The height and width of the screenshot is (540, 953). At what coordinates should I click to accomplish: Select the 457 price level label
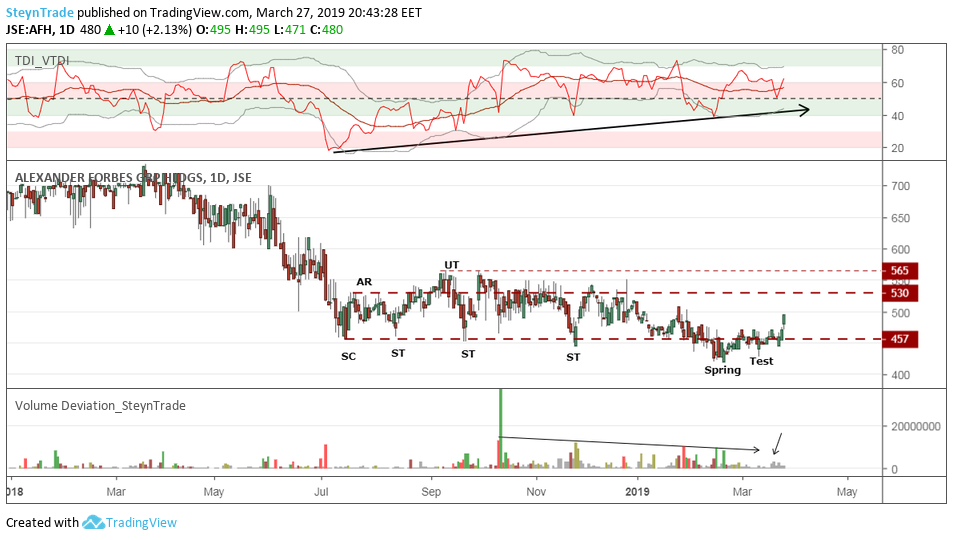pyautogui.click(x=900, y=339)
